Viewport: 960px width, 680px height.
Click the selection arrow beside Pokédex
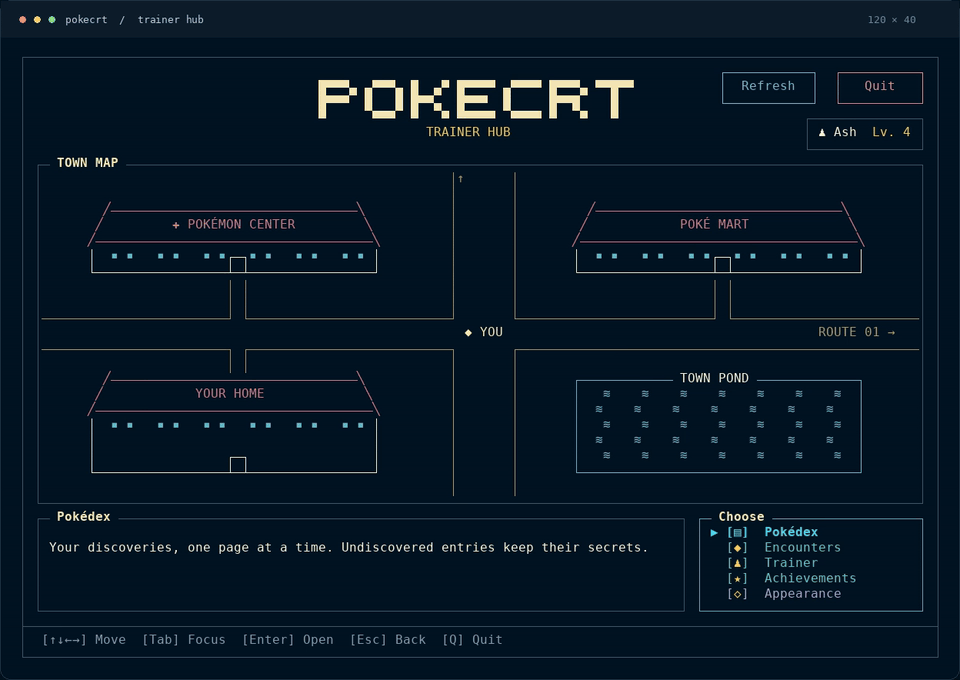pos(714,532)
